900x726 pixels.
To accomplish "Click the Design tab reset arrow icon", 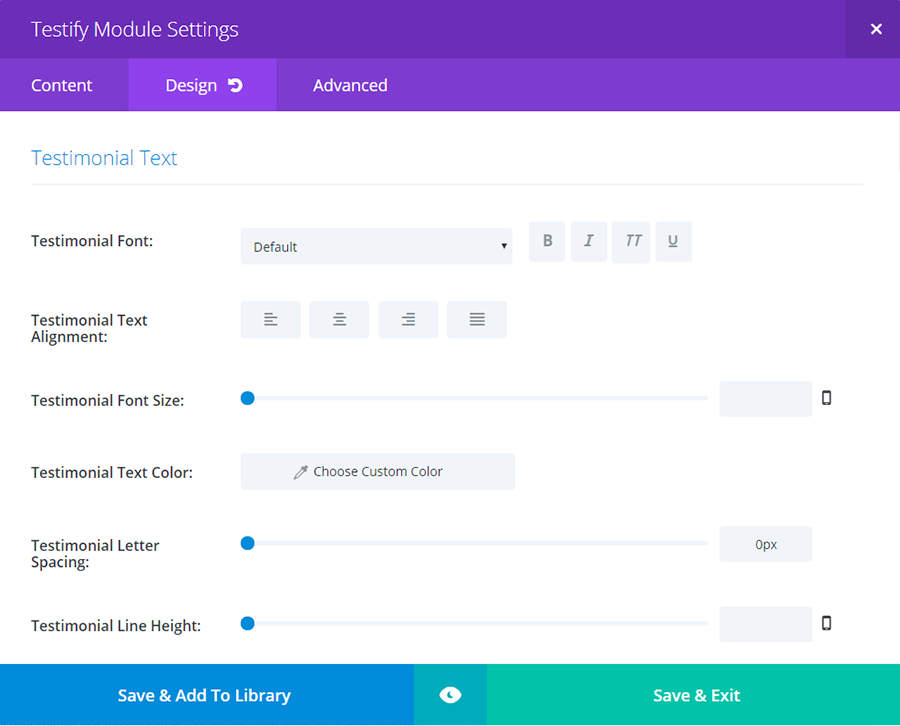I will coord(235,86).
